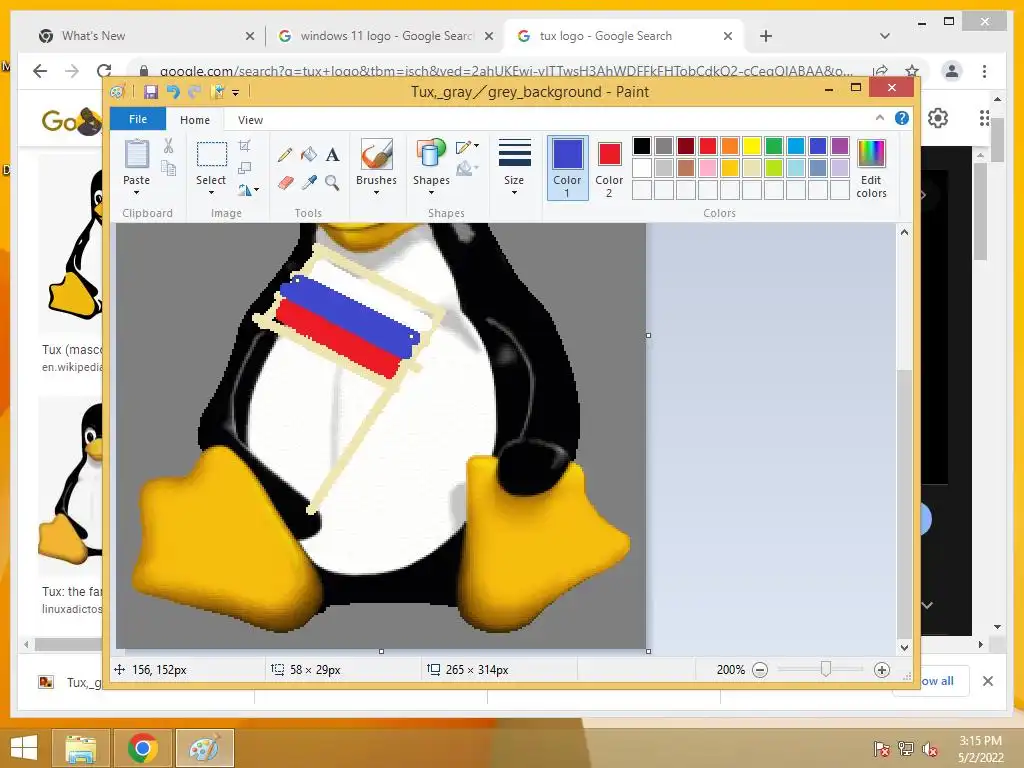Click the Chrome profile avatar icon

(x=952, y=71)
